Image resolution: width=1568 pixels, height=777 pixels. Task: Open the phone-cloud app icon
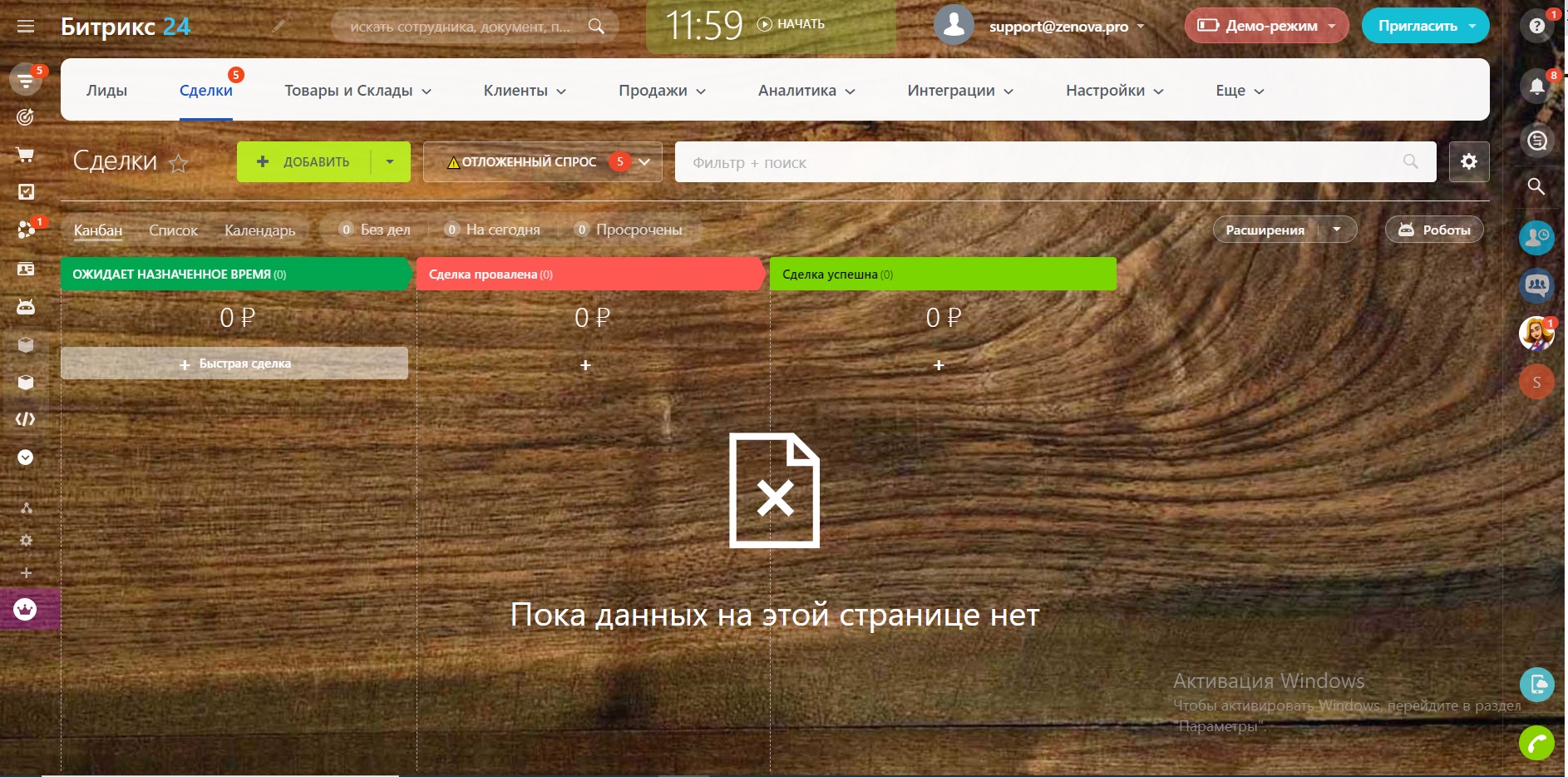1536,685
